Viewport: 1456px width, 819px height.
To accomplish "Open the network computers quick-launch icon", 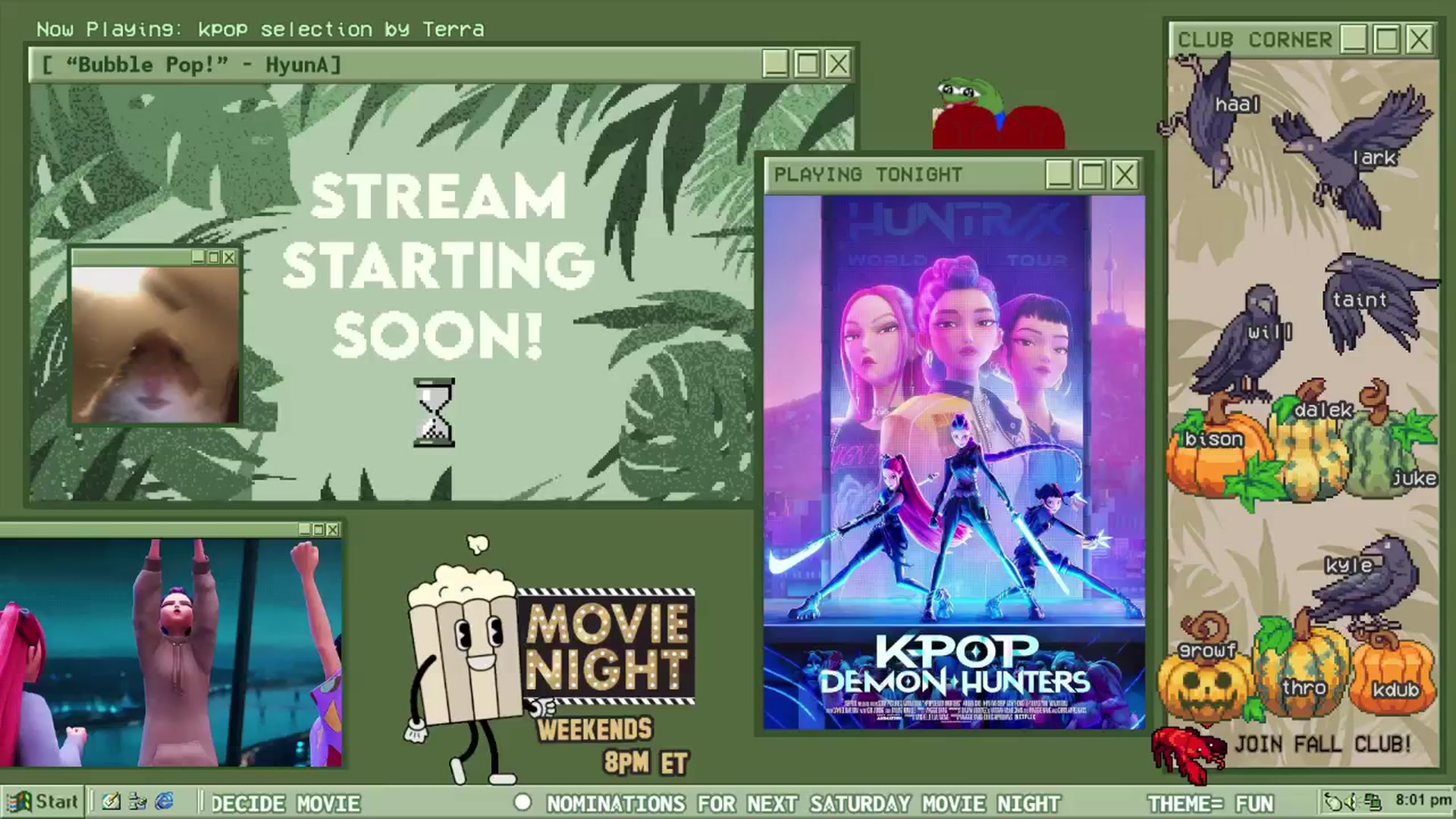I will [x=138, y=802].
